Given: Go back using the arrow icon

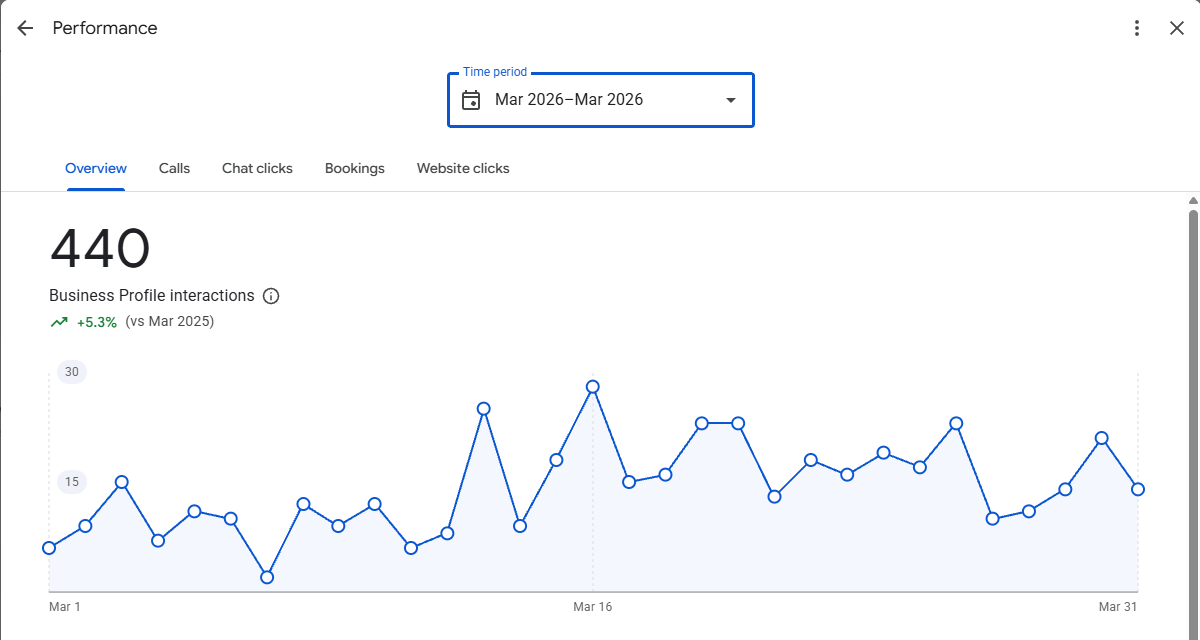Looking at the screenshot, I should point(25,28).
